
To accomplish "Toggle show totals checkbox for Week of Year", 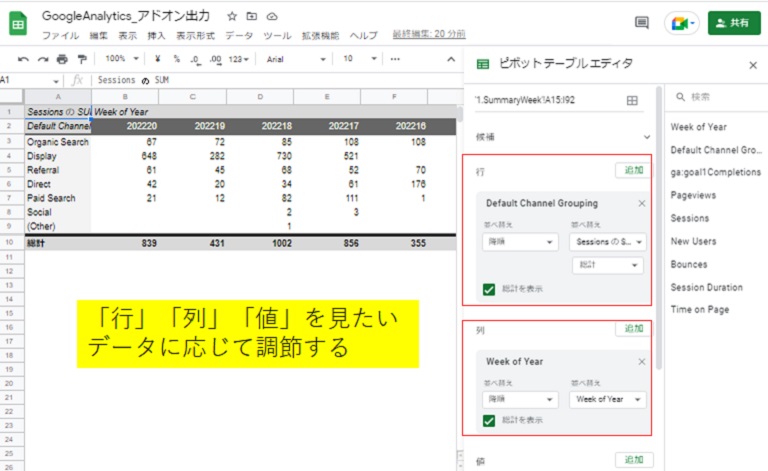I will pos(488,420).
